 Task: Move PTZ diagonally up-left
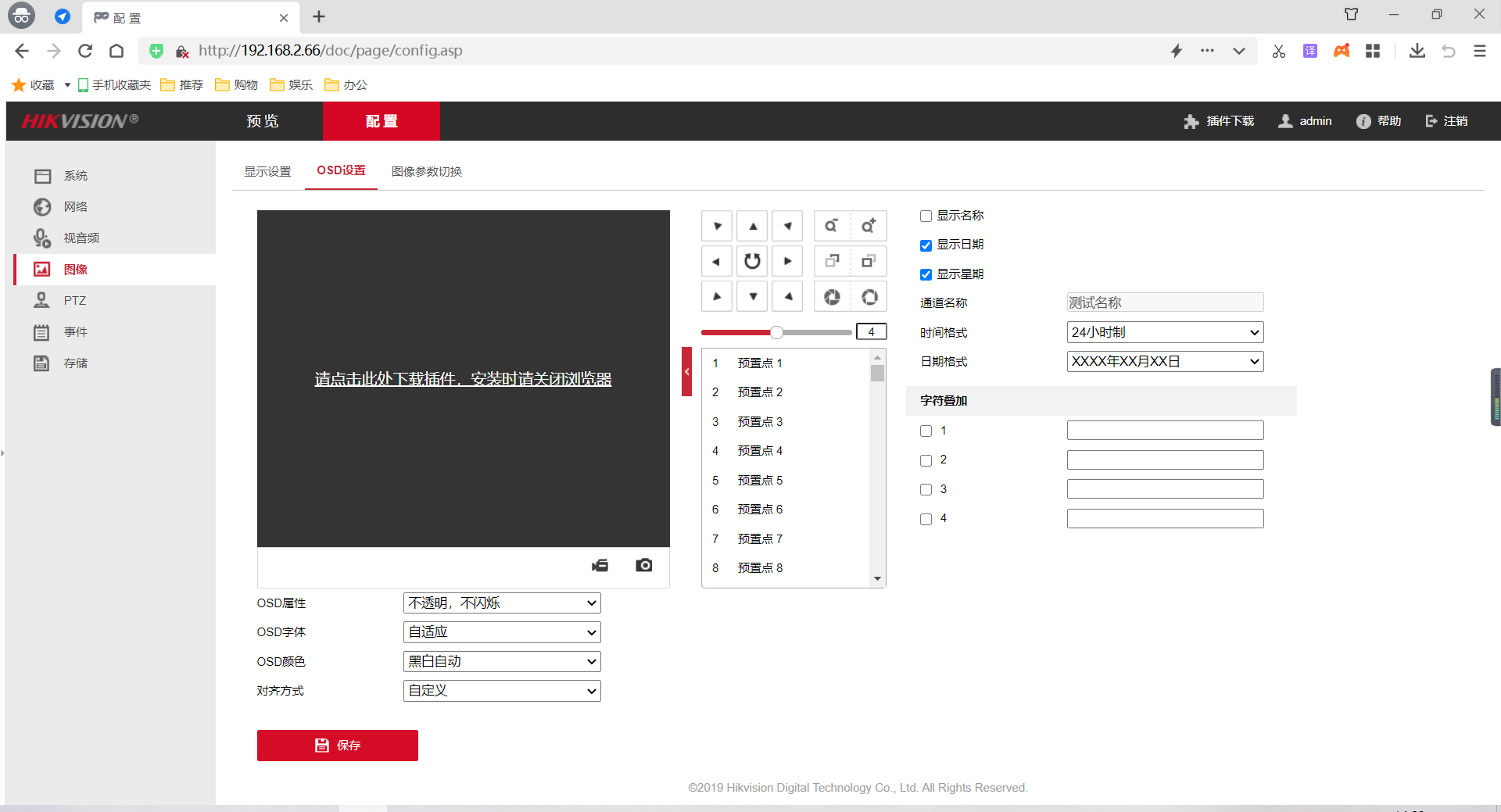(x=717, y=226)
